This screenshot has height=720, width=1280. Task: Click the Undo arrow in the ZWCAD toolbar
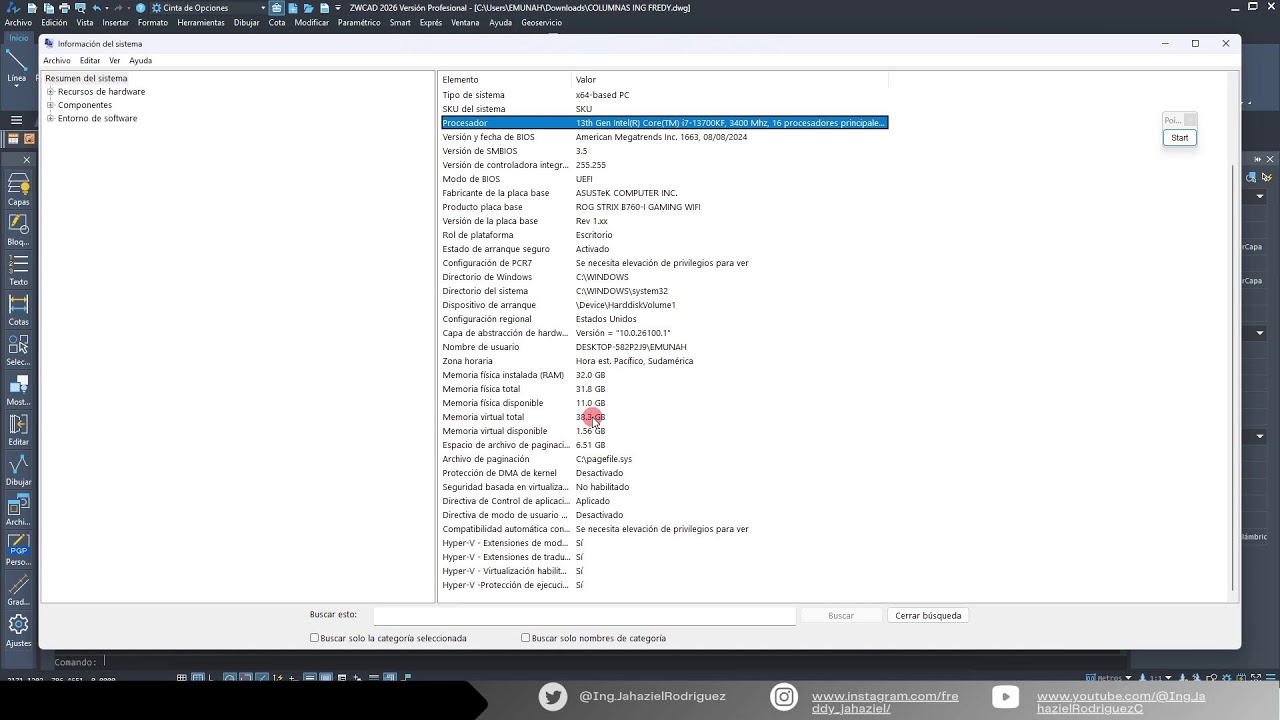[97, 8]
